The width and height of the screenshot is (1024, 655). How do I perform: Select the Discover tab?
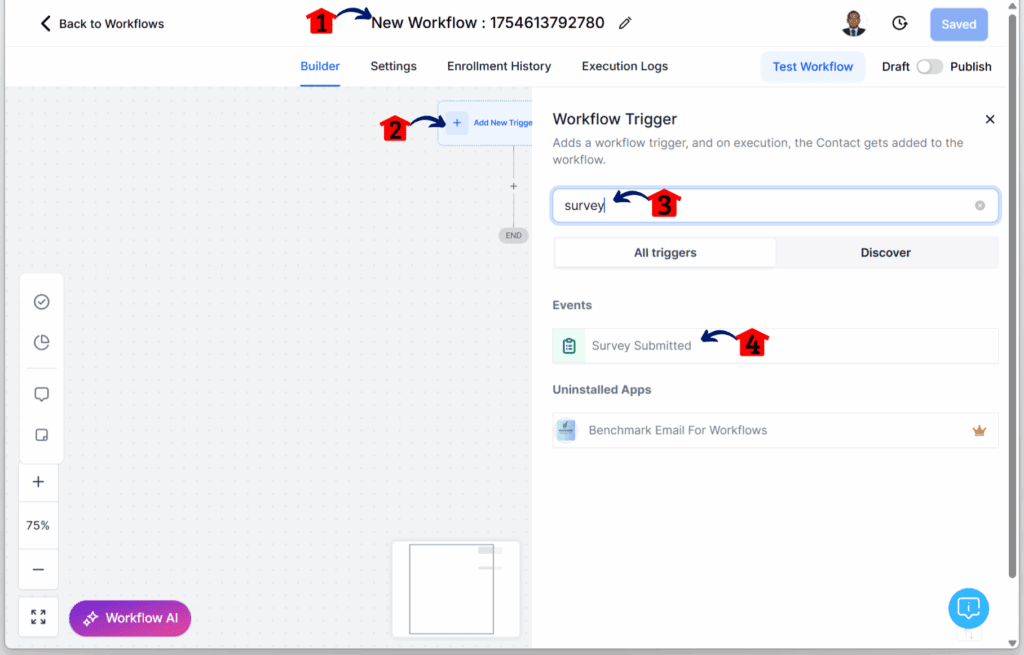pos(885,253)
